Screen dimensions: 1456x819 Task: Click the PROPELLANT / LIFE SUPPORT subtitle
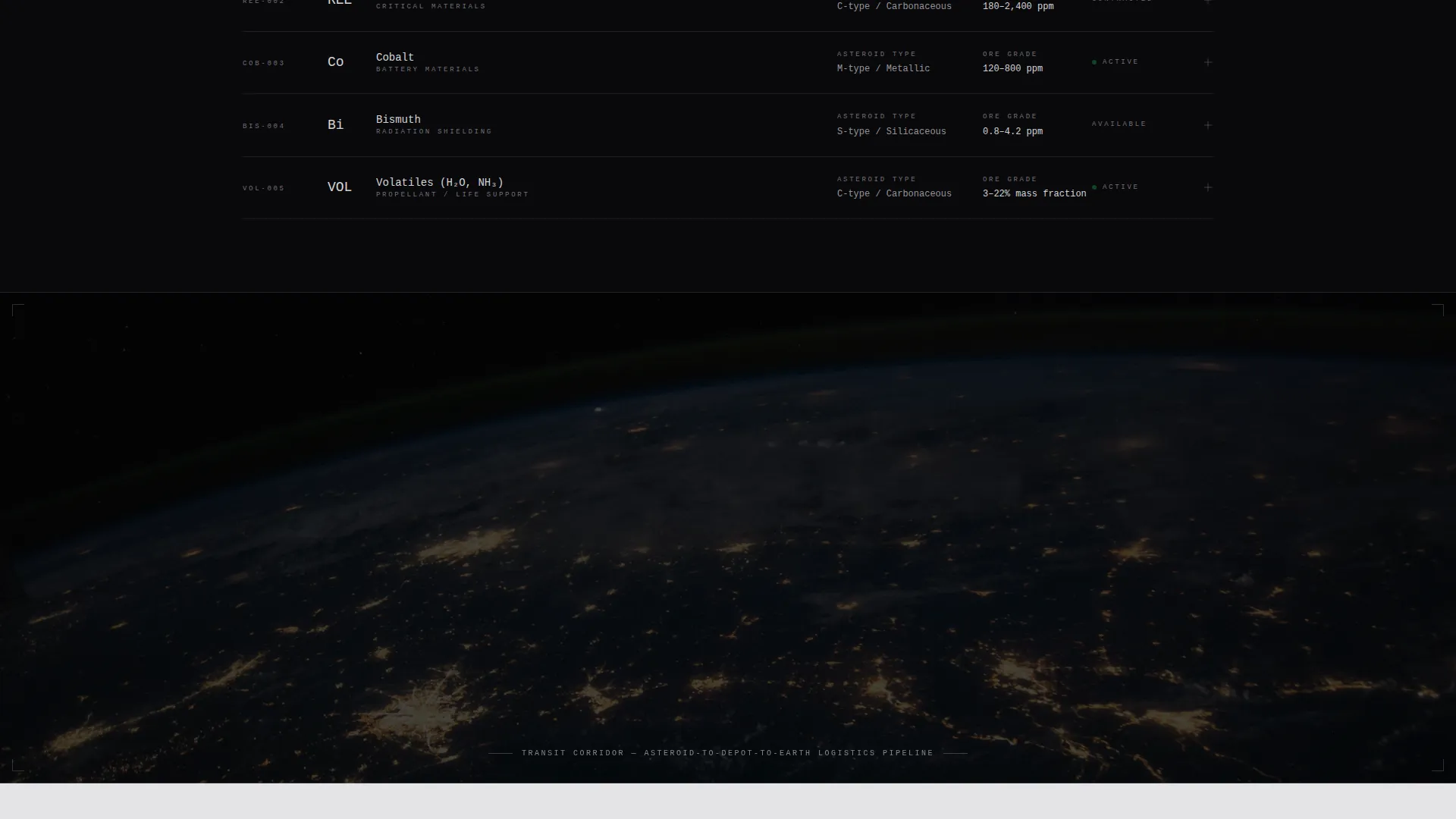coord(453,194)
